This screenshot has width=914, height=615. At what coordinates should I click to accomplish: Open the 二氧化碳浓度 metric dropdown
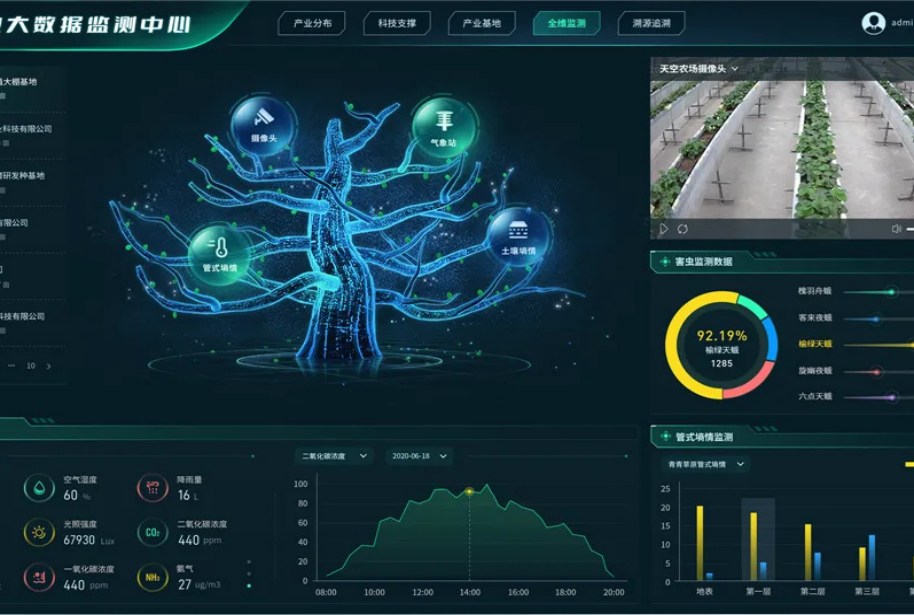click(335, 456)
